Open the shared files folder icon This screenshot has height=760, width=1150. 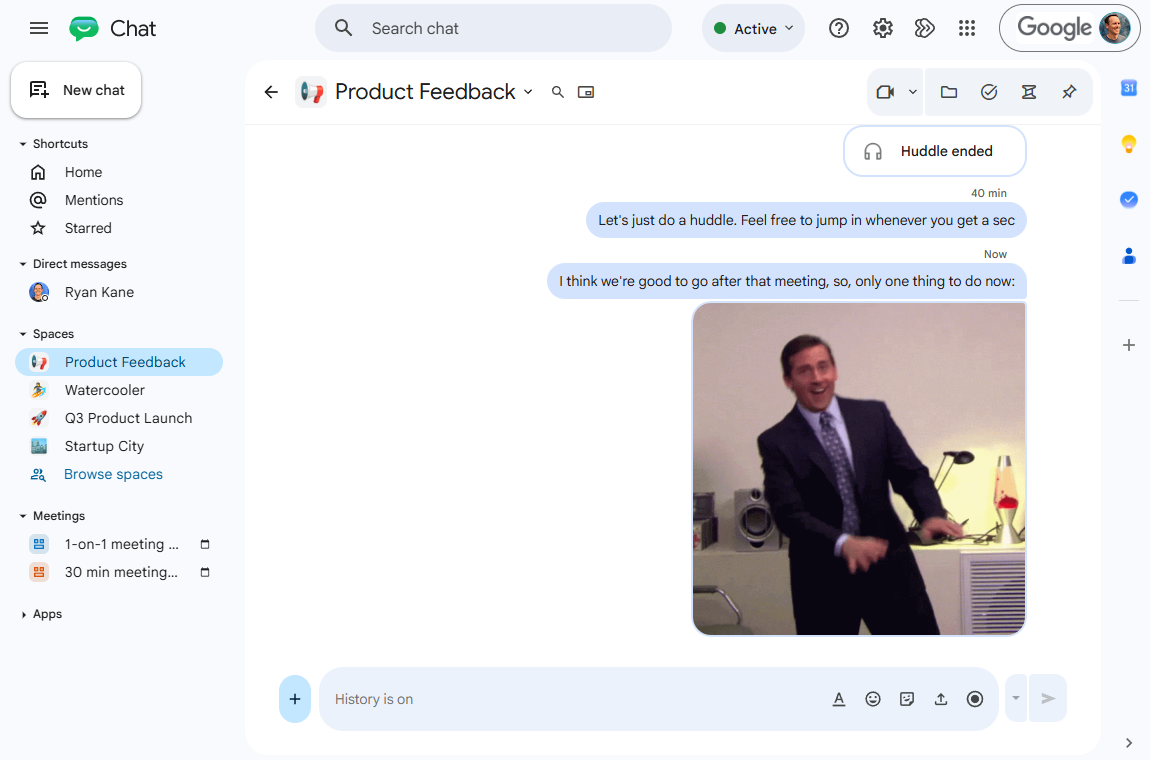pos(949,92)
